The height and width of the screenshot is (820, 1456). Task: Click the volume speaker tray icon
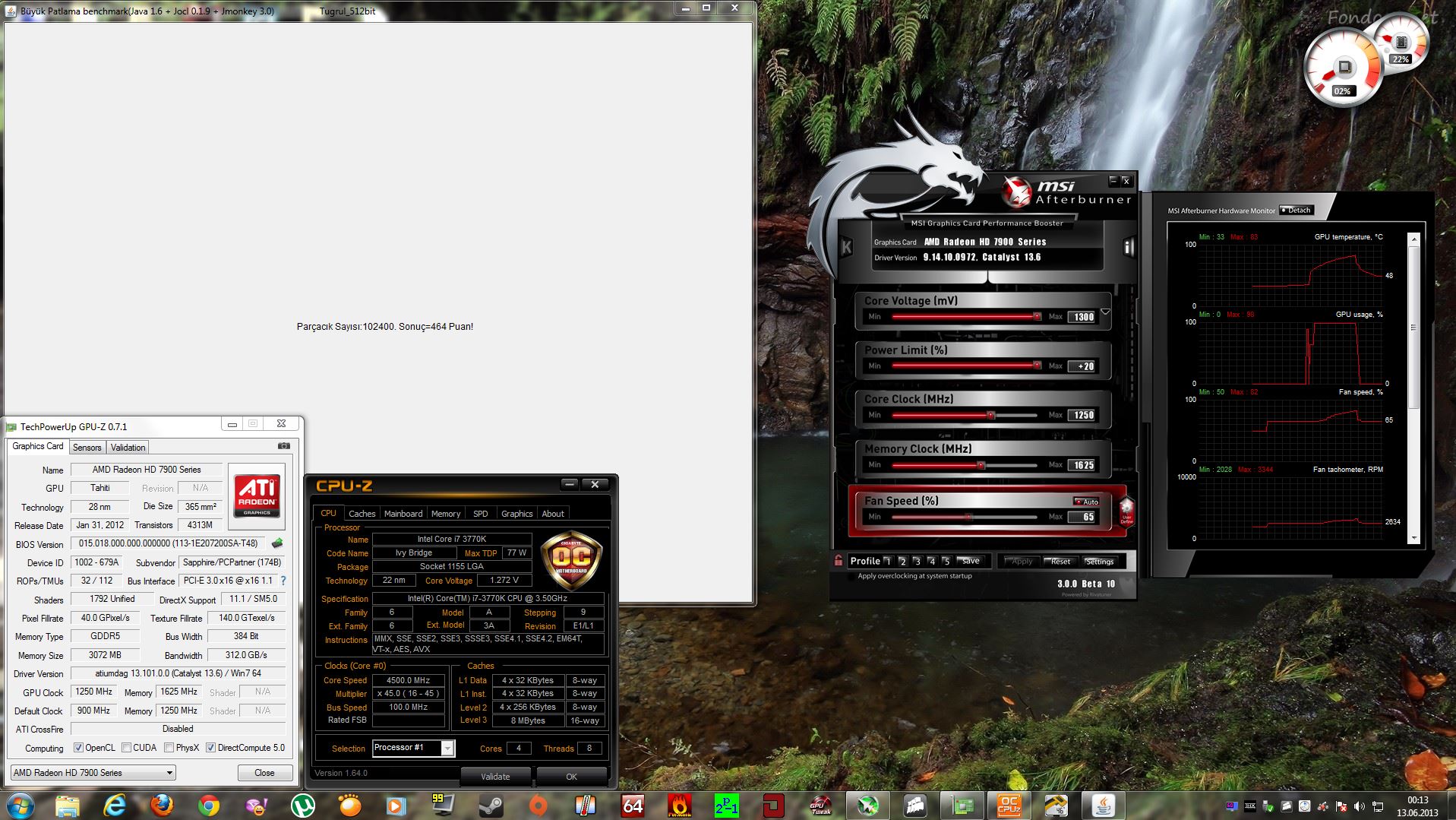click(1359, 806)
